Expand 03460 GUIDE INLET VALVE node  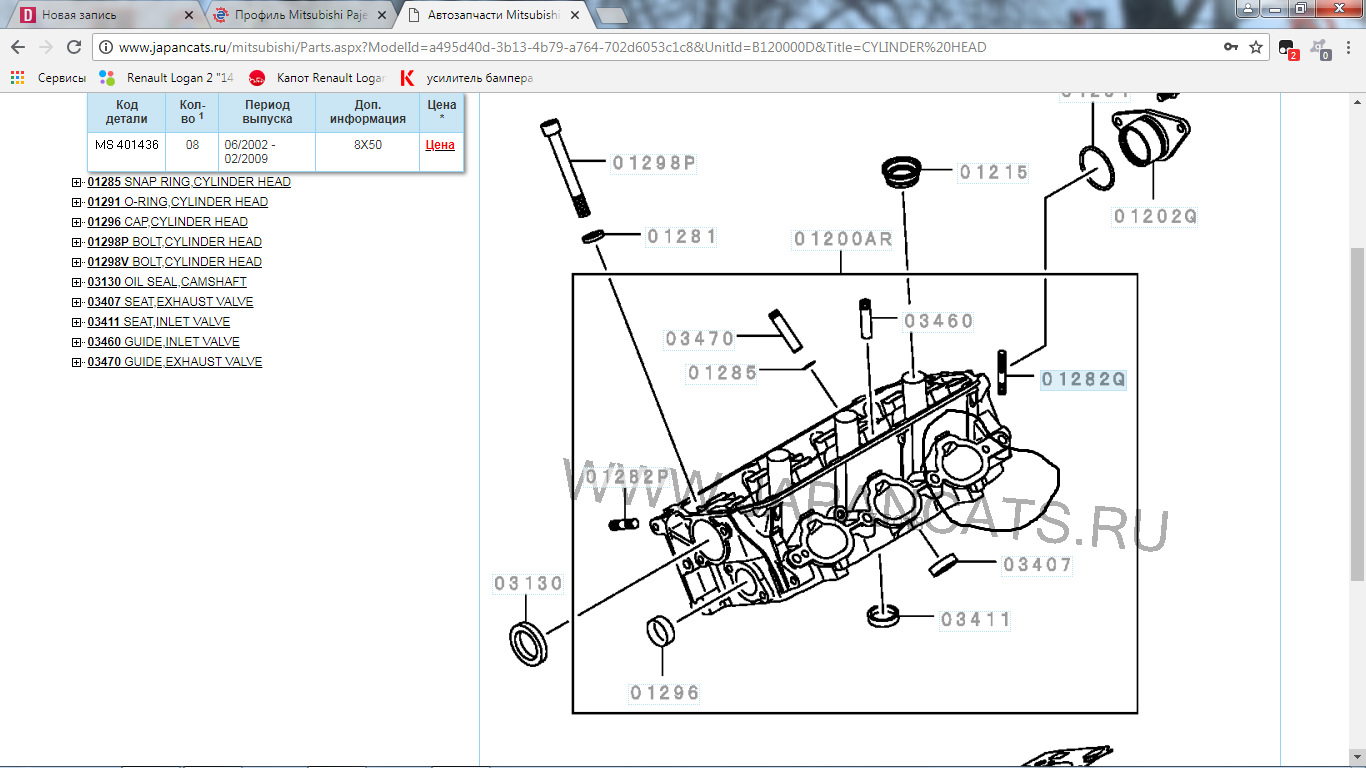click(x=77, y=342)
